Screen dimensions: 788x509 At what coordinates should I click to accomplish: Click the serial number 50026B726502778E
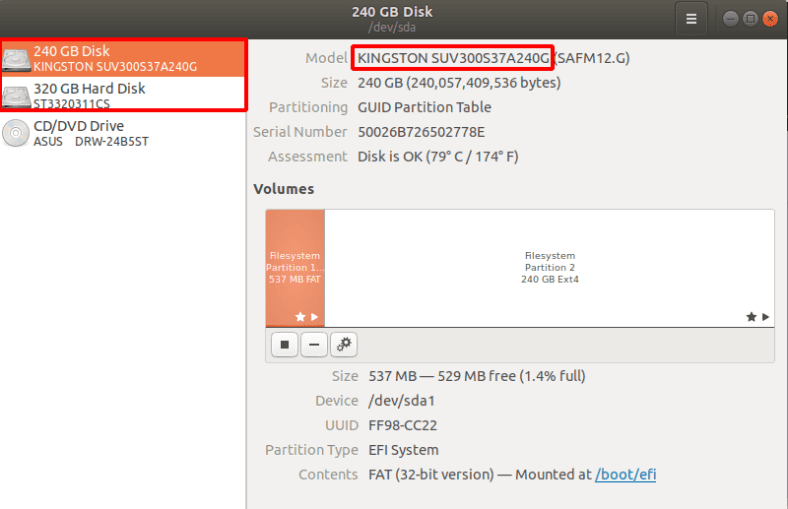coord(421,132)
